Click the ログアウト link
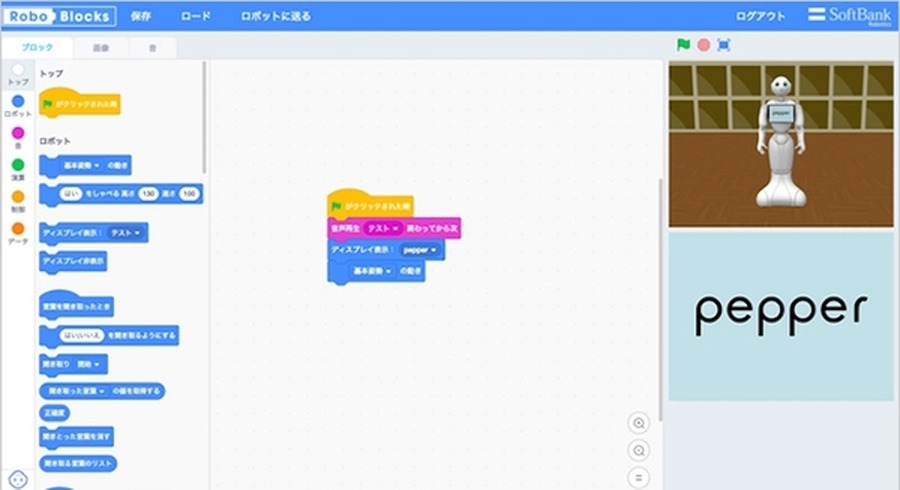The image size is (900, 490). 760,16
